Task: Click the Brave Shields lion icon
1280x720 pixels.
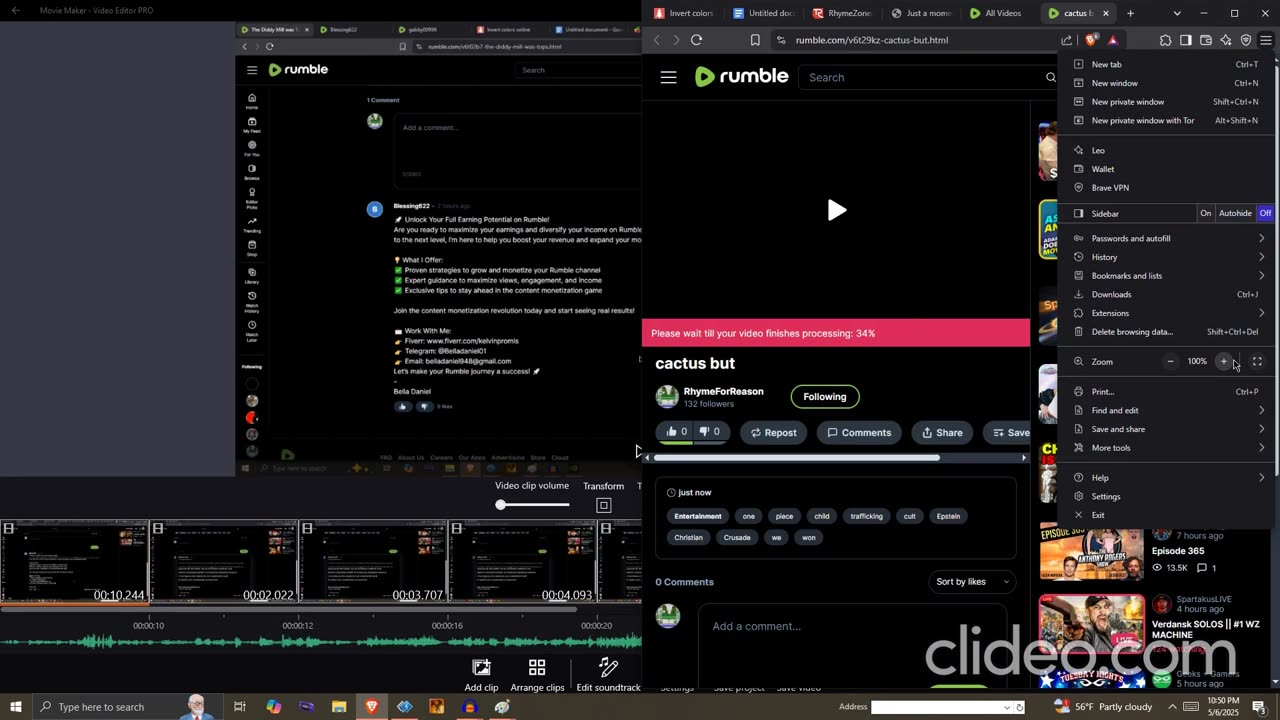Action: (x=1091, y=40)
